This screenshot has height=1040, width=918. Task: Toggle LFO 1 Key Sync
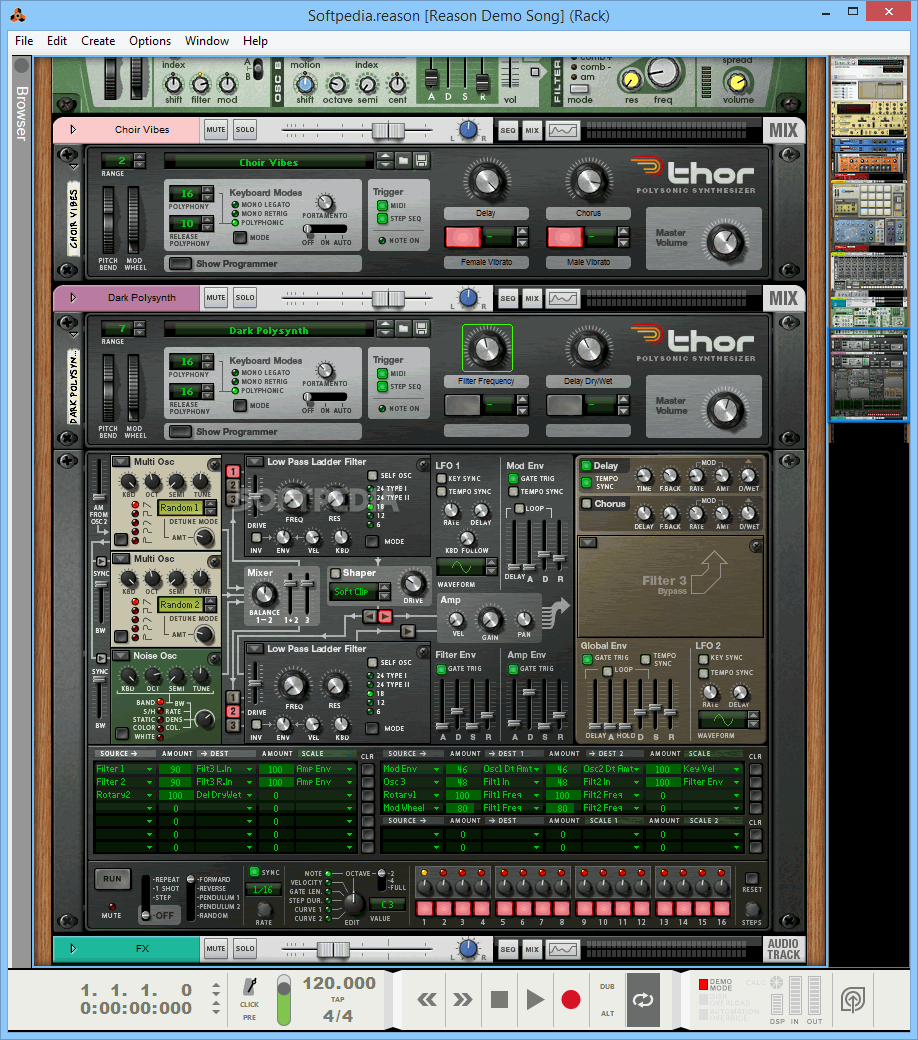(441, 478)
